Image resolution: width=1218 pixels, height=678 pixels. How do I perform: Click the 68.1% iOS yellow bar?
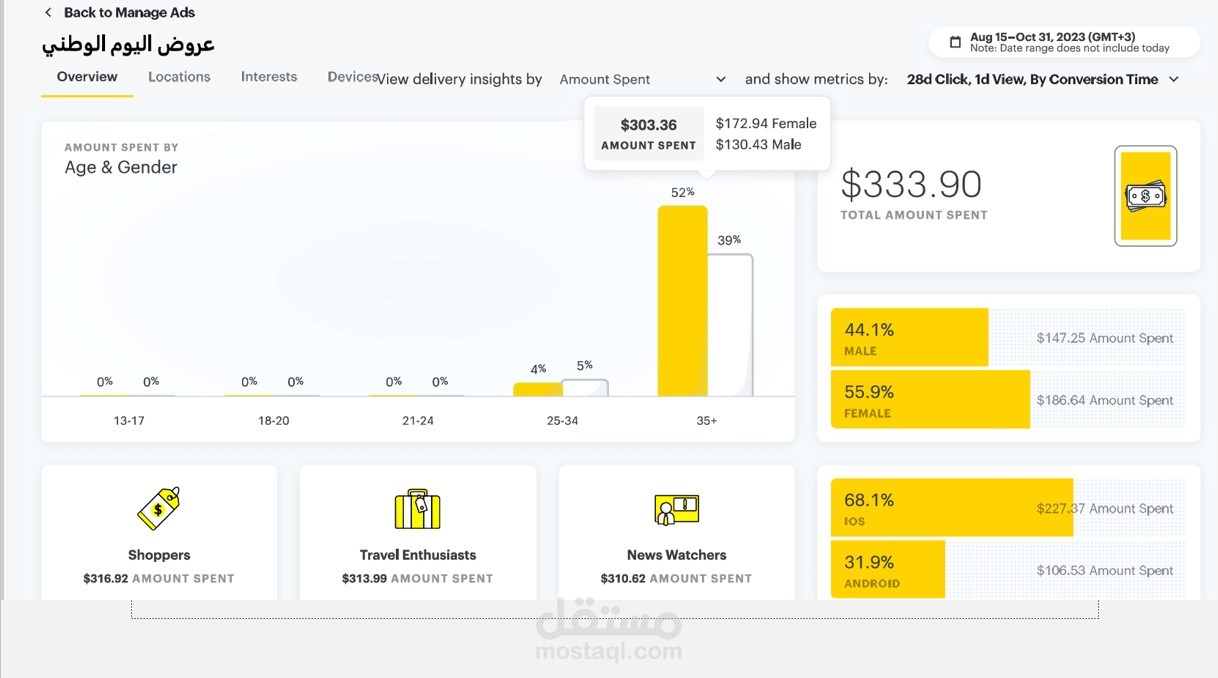951,508
